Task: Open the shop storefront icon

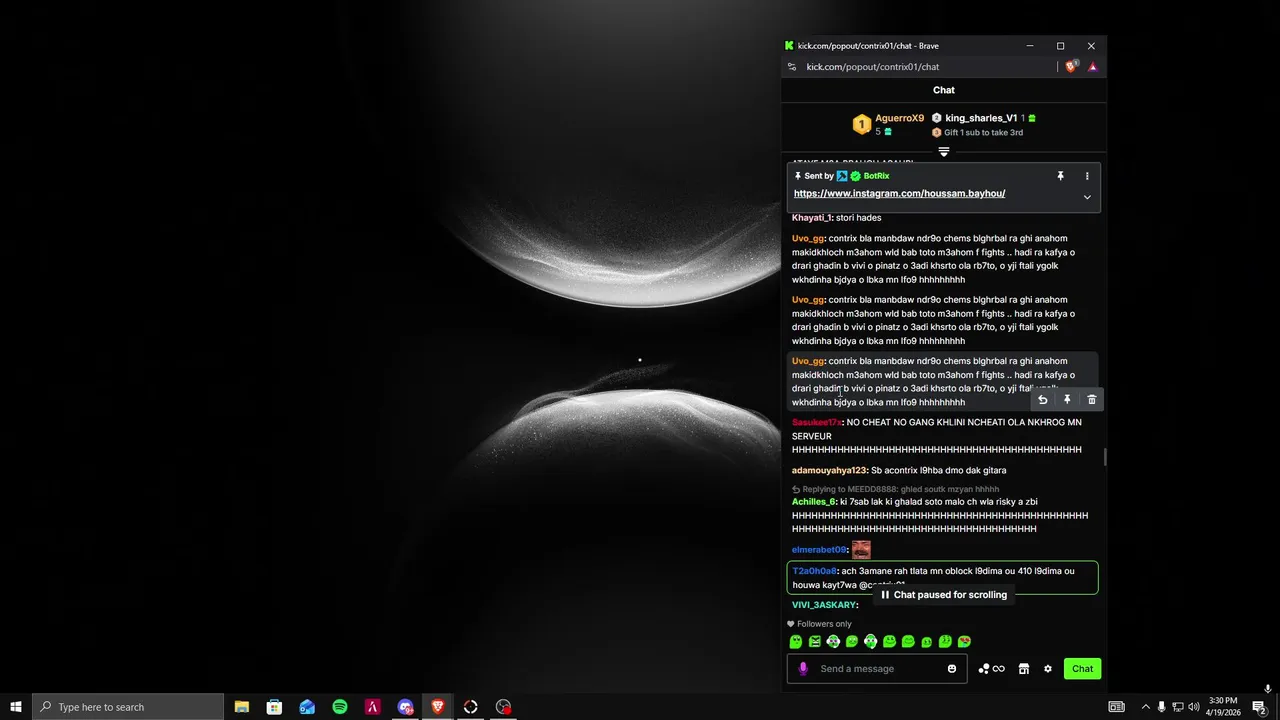Action: pos(1024,669)
